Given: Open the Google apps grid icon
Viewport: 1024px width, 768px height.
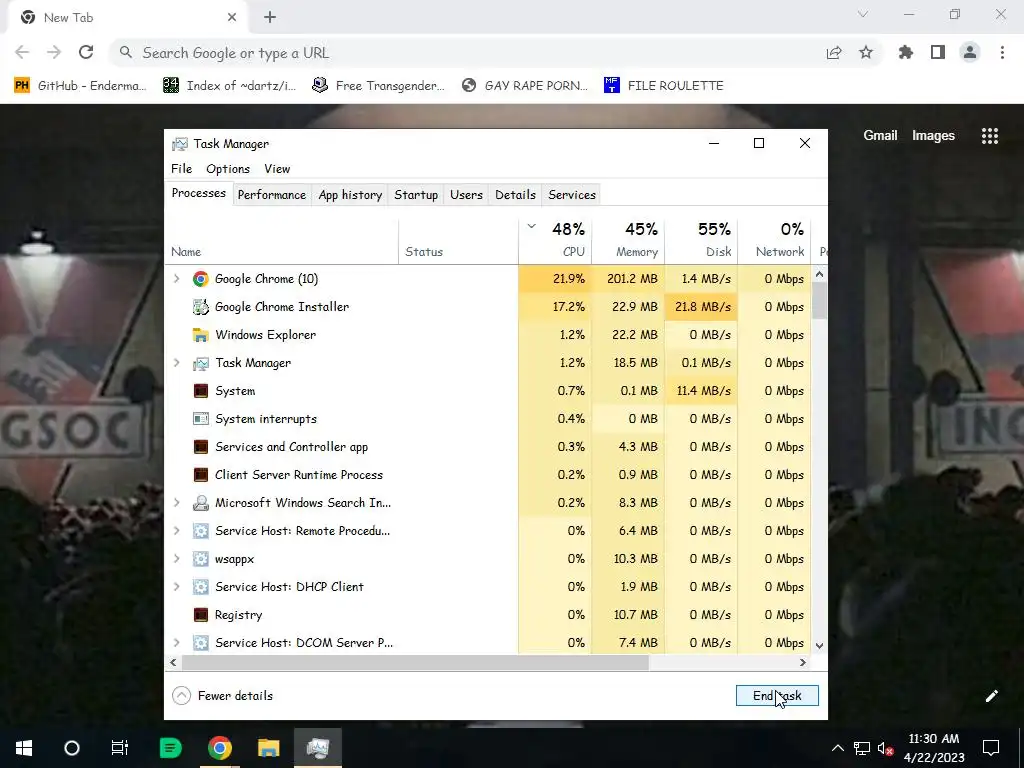Looking at the screenshot, I should (990, 136).
